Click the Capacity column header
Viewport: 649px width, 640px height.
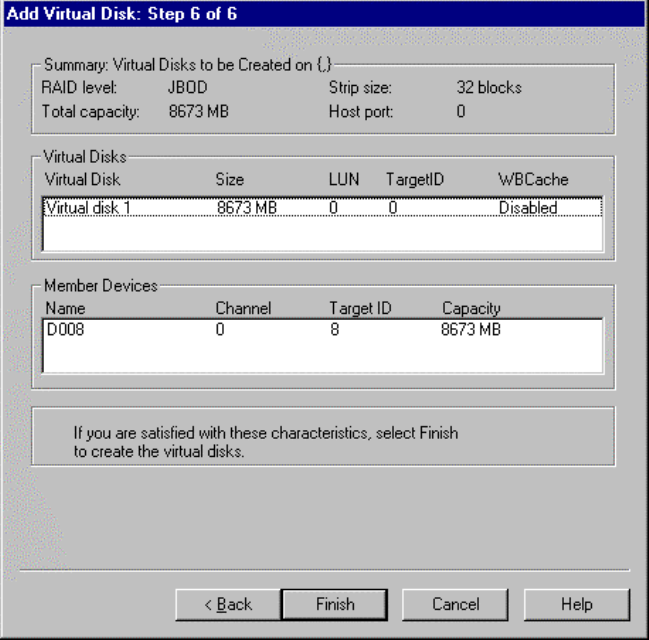pos(471,309)
